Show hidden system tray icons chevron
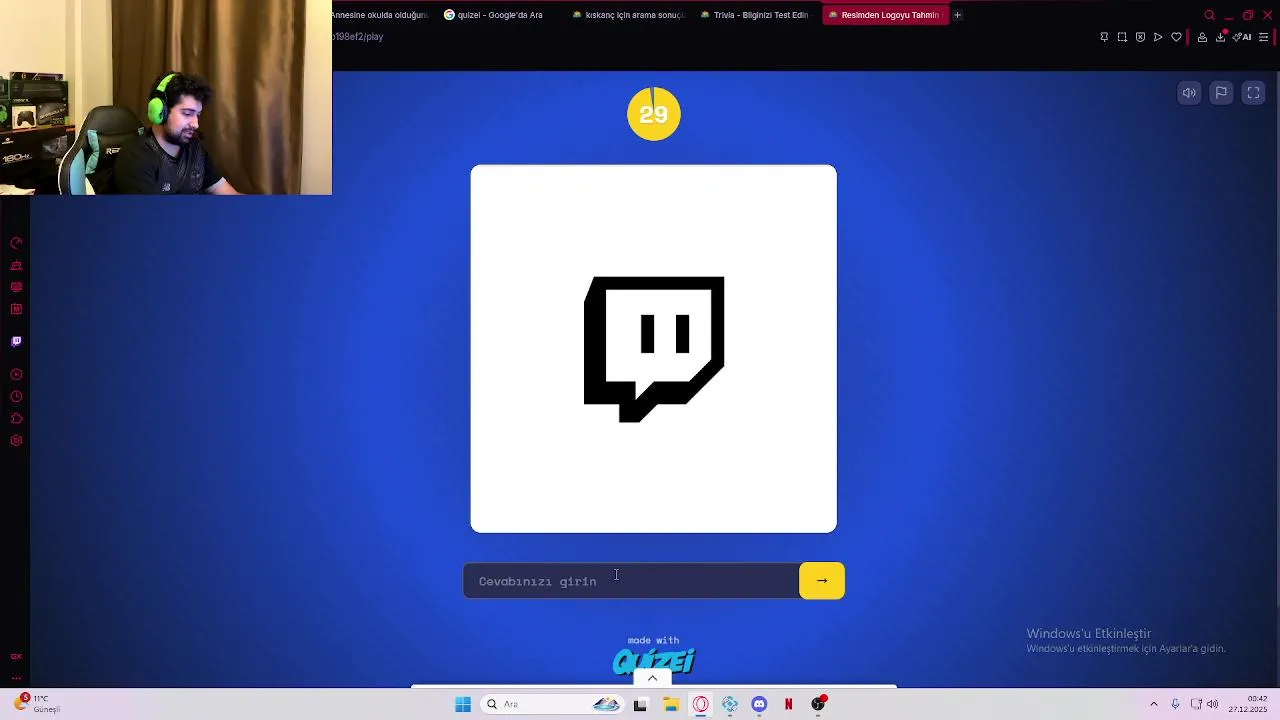The height and width of the screenshot is (720, 1280). 1154,704
